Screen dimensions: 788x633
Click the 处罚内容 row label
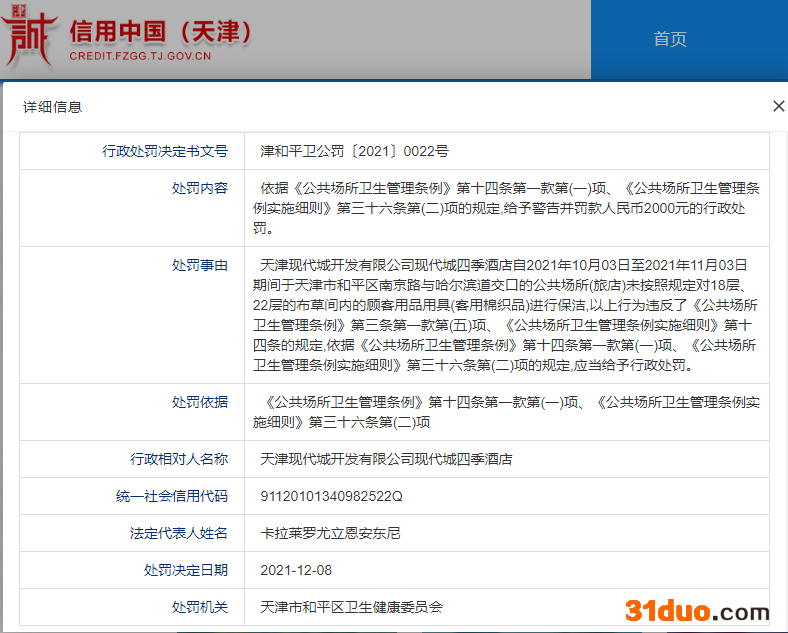click(x=200, y=188)
